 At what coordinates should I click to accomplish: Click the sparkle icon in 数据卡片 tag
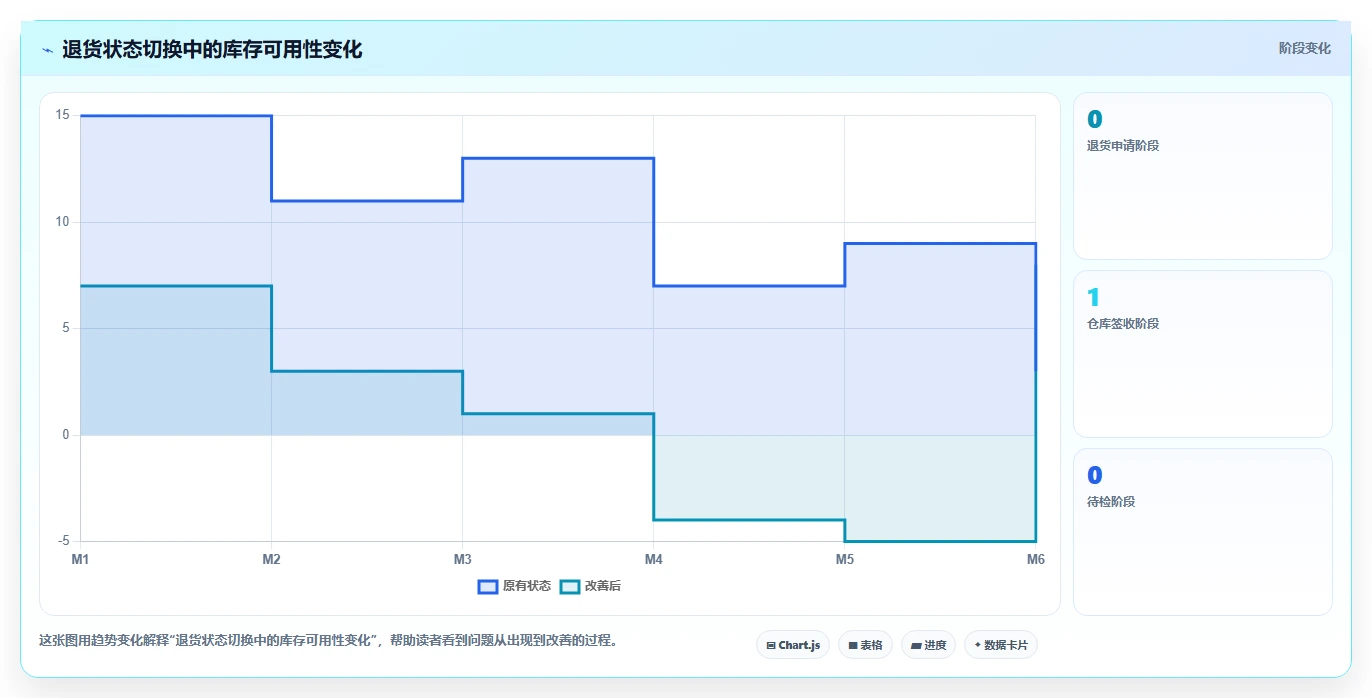[977, 645]
